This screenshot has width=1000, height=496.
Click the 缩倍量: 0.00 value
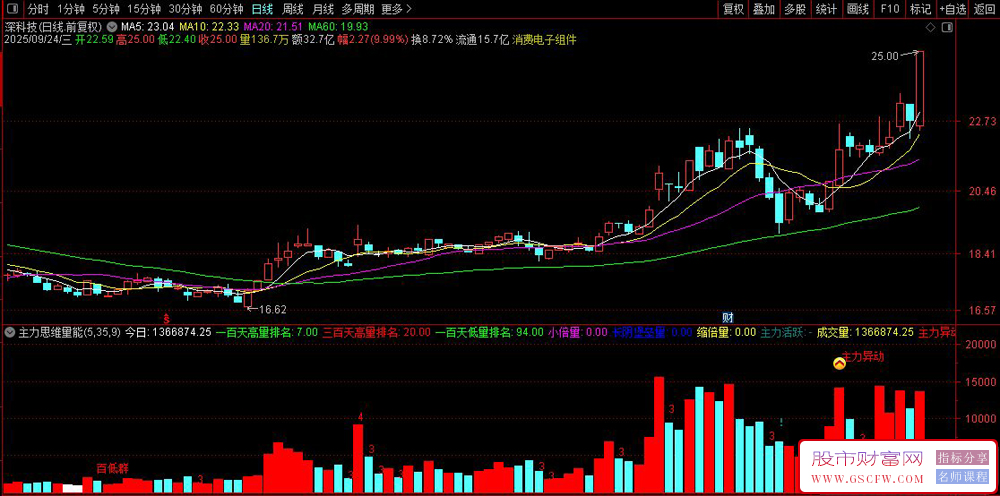(724, 332)
